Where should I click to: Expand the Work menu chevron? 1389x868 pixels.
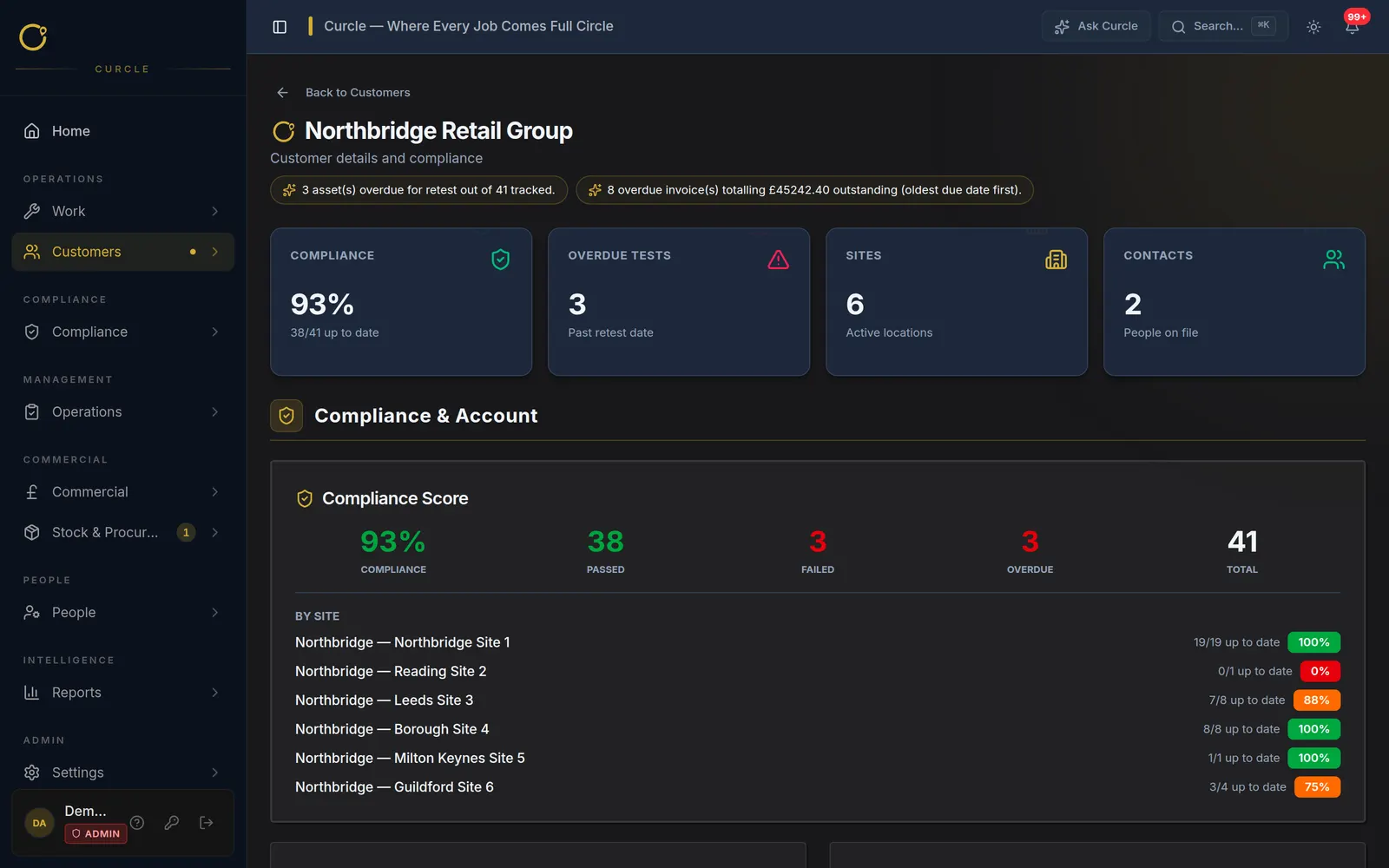(214, 211)
